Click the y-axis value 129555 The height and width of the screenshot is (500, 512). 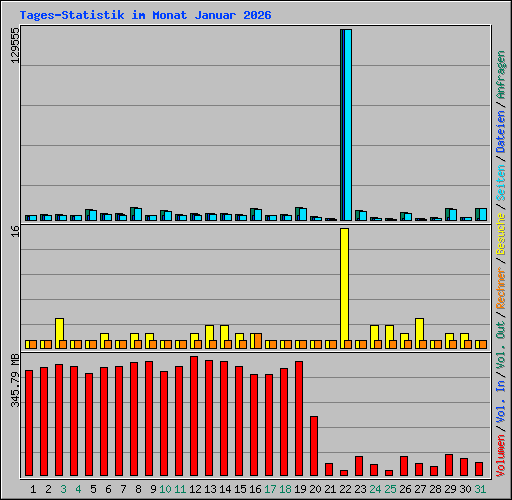click(x=15, y=45)
